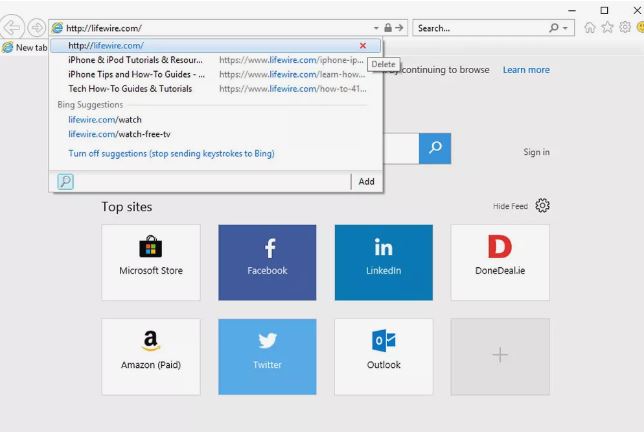Maximize the browser window
644x432 pixels.
[604, 10]
